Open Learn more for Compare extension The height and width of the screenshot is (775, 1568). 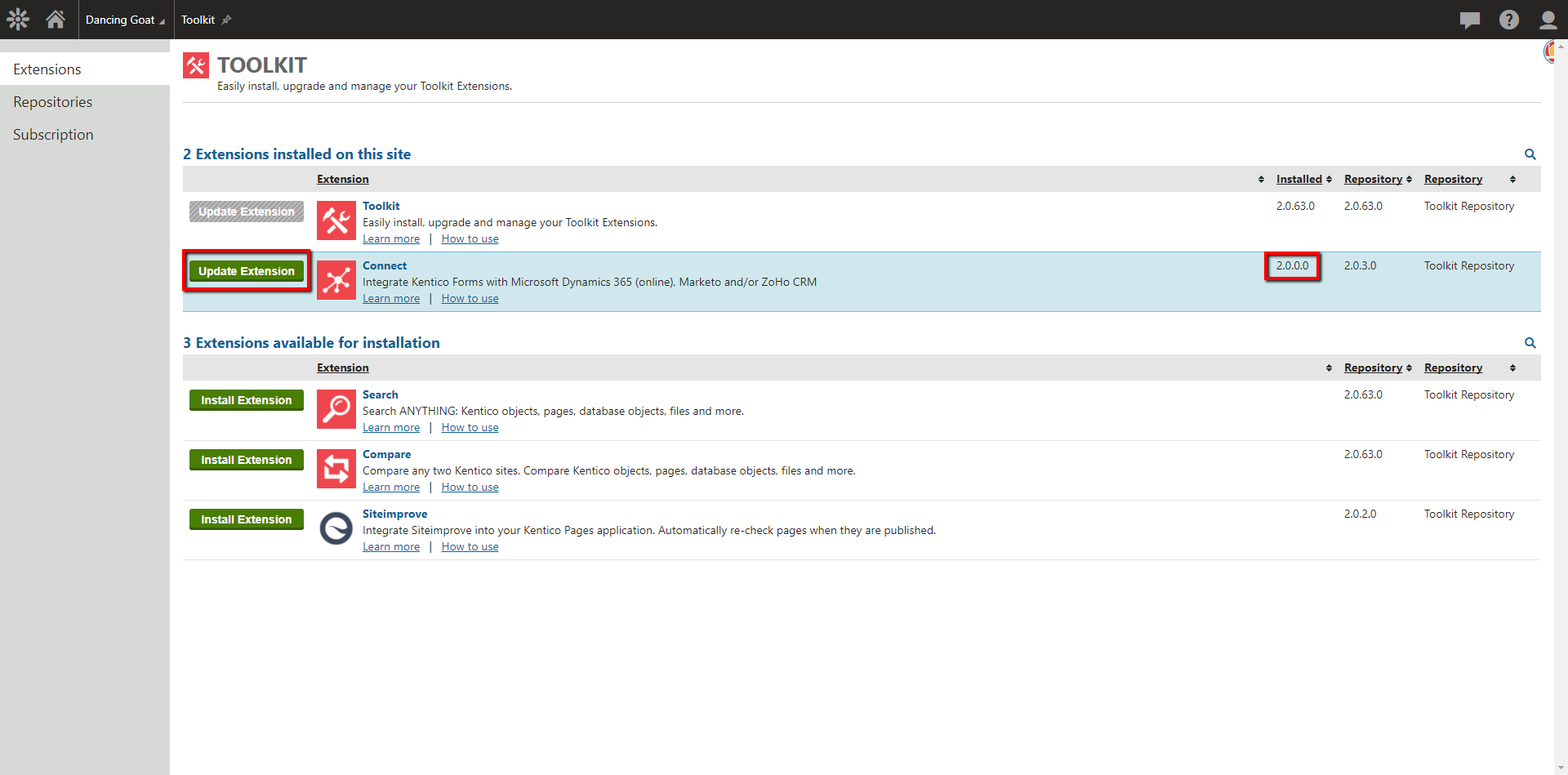pos(391,487)
